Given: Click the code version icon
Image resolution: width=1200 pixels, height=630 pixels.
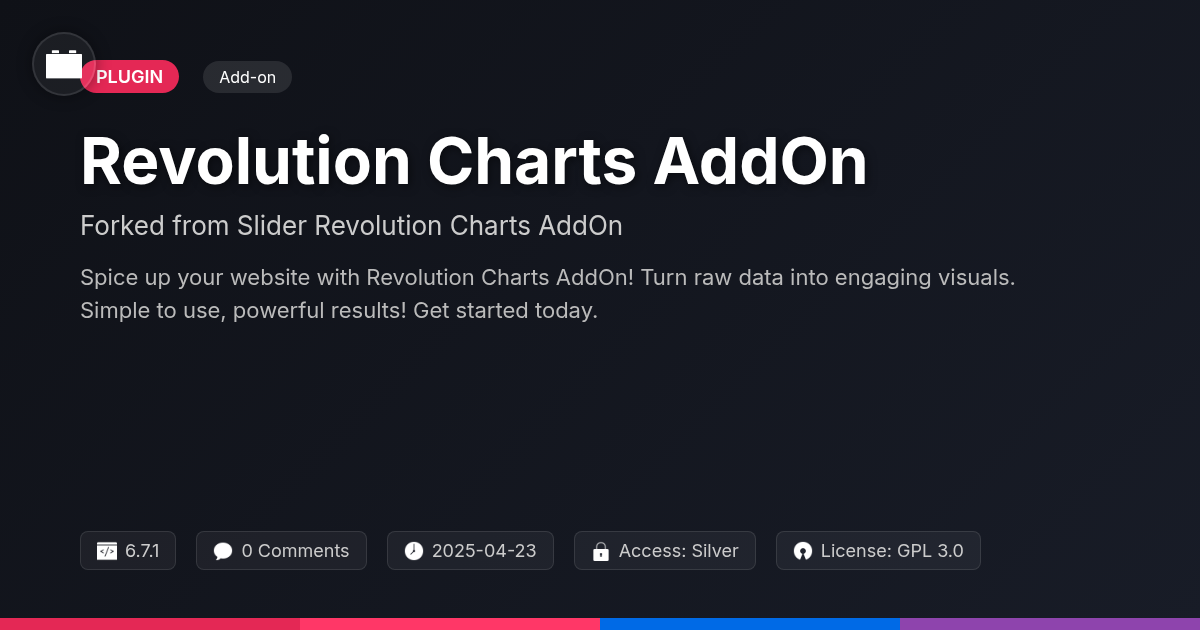Looking at the screenshot, I should coord(107,551).
